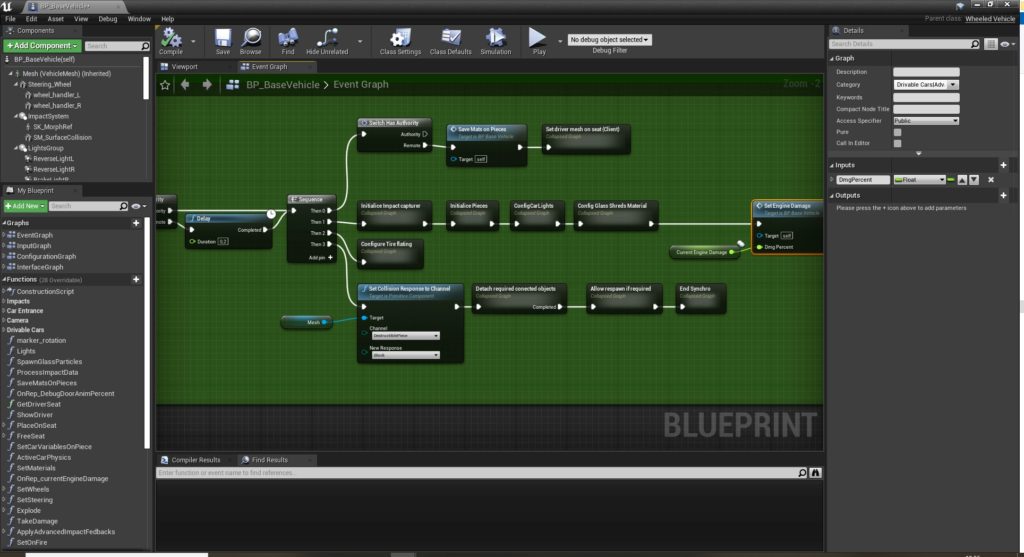Toggle the Pure checkbox
1024x557 pixels.
897,132
